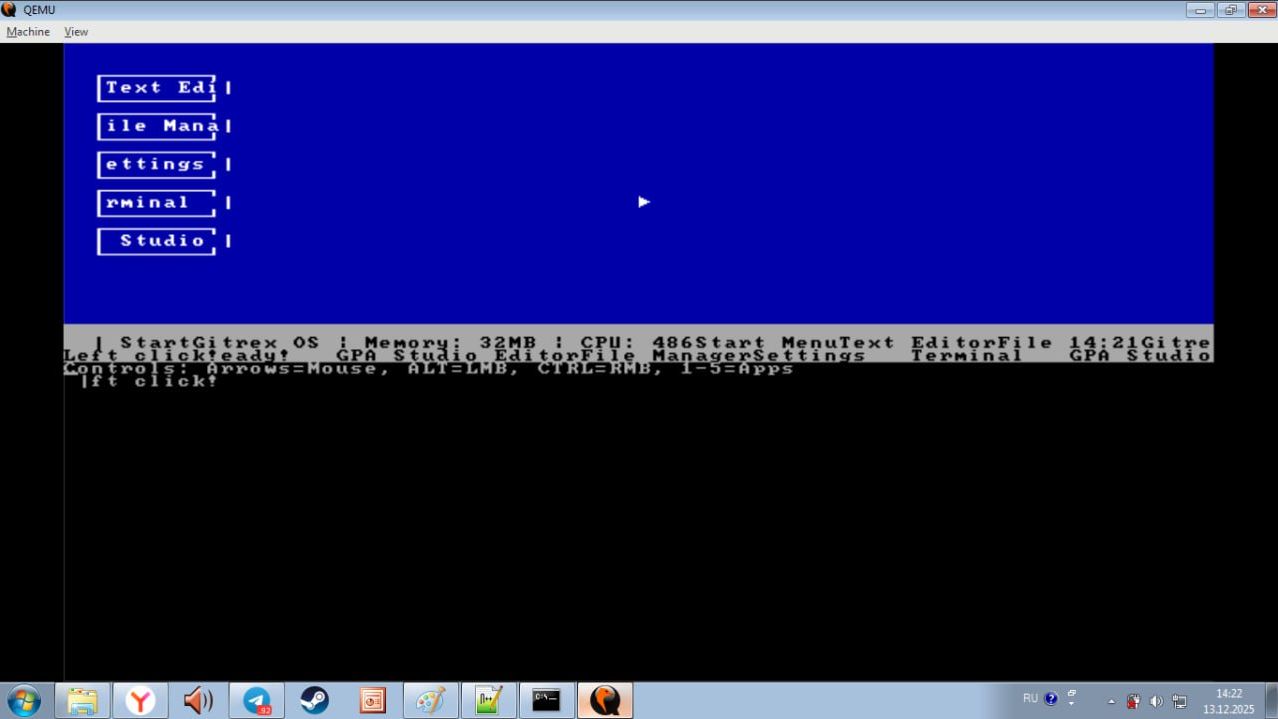Open Windows Explorer from the taskbar
The width and height of the screenshot is (1278, 719).
click(82, 701)
